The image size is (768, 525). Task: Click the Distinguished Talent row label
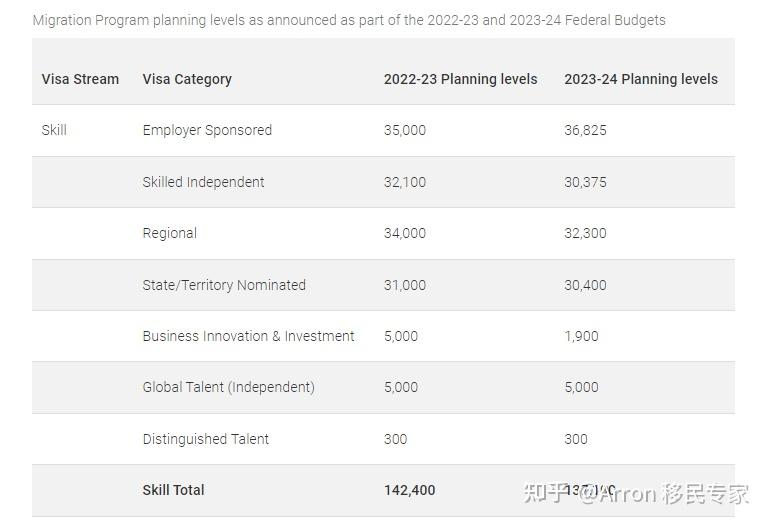coord(205,439)
